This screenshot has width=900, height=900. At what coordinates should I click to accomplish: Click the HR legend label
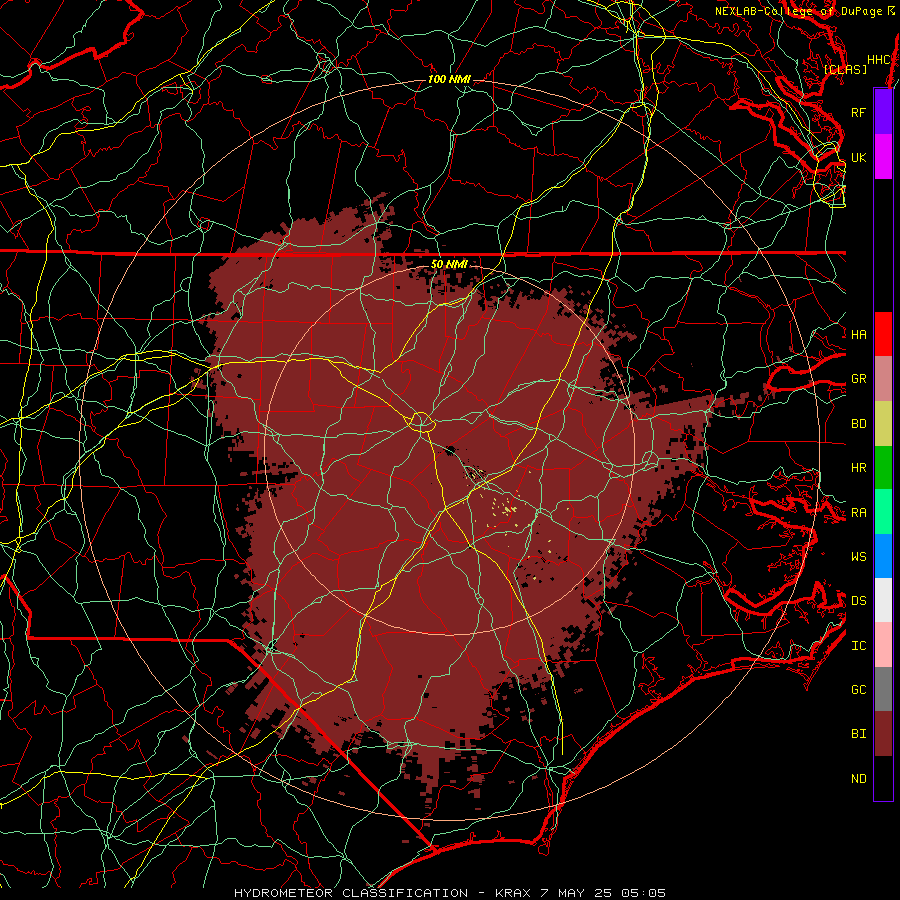pos(858,468)
